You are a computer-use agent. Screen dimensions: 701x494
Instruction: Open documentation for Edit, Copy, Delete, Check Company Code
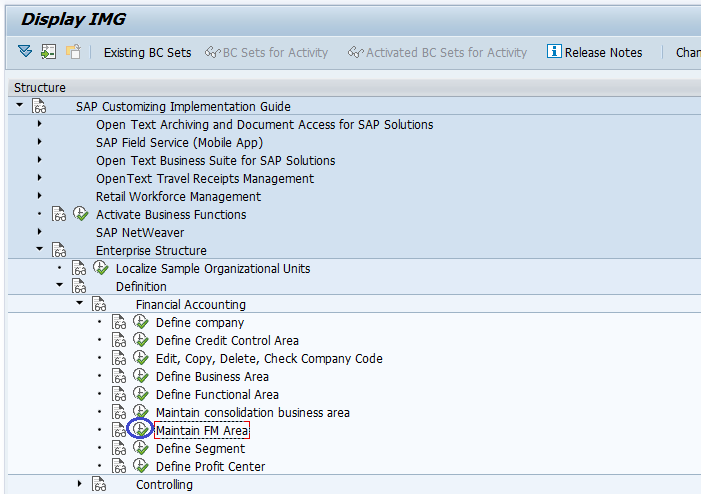(x=119, y=358)
